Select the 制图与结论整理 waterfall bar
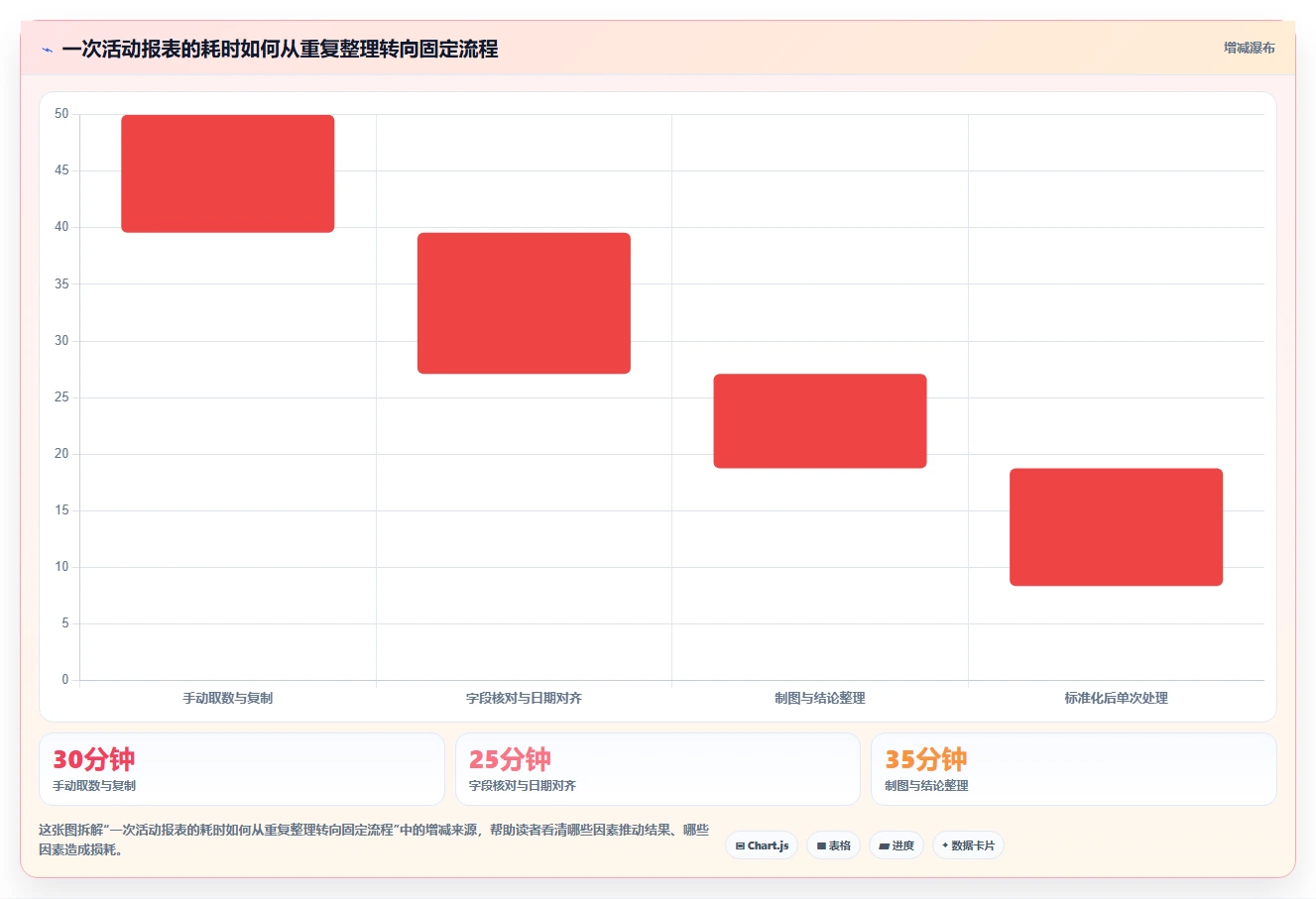 click(820, 421)
